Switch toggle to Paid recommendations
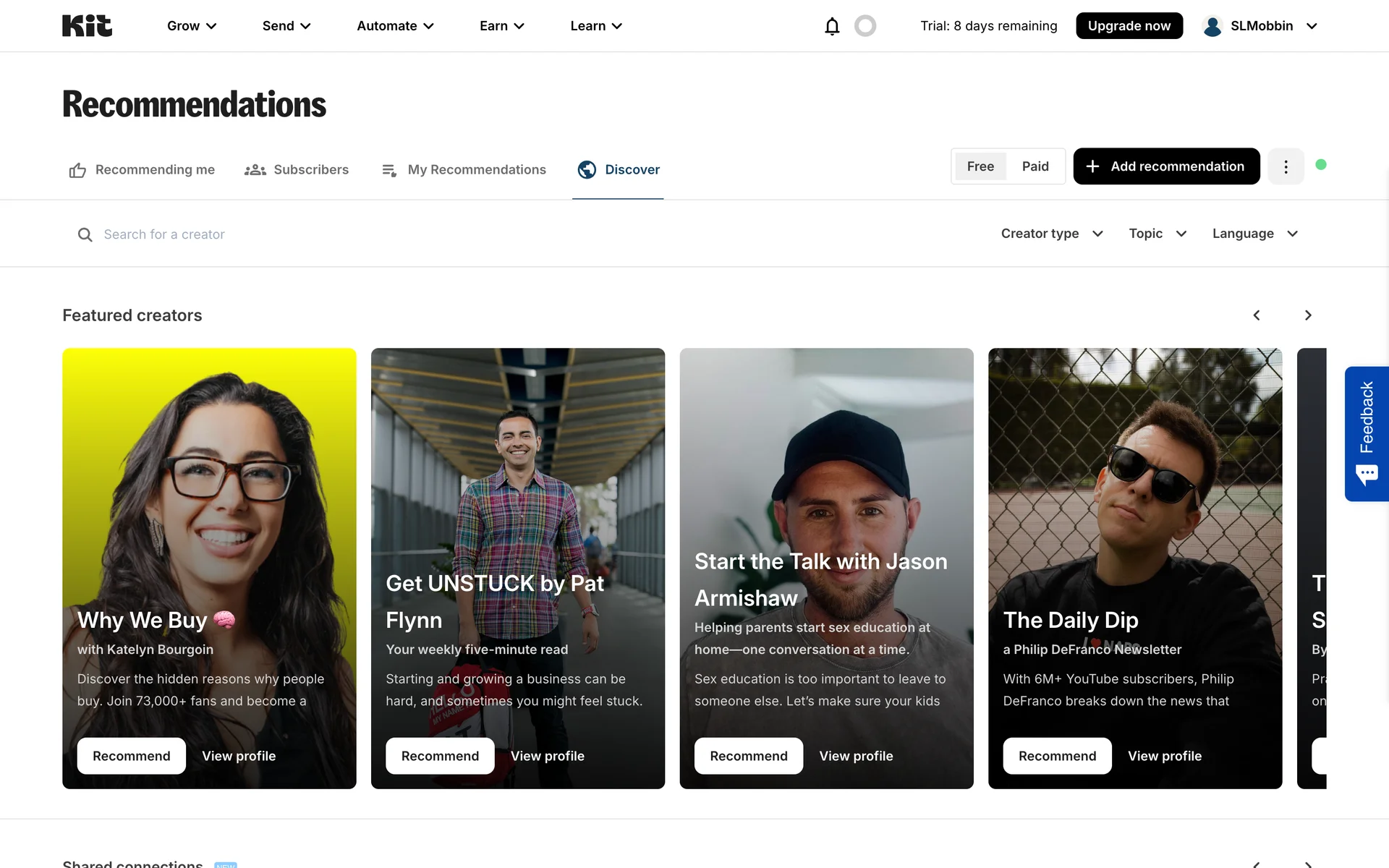Image resolution: width=1389 pixels, height=868 pixels. [x=1035, y=166]
